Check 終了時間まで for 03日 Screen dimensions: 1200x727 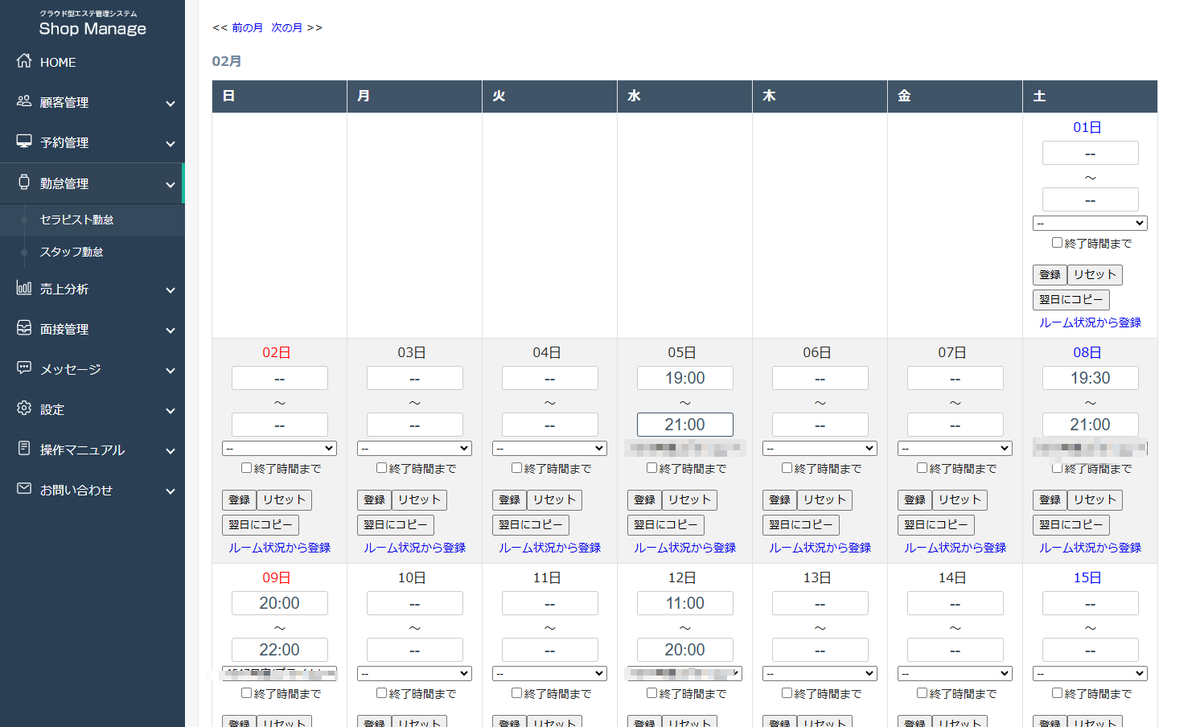click(382, 467)
